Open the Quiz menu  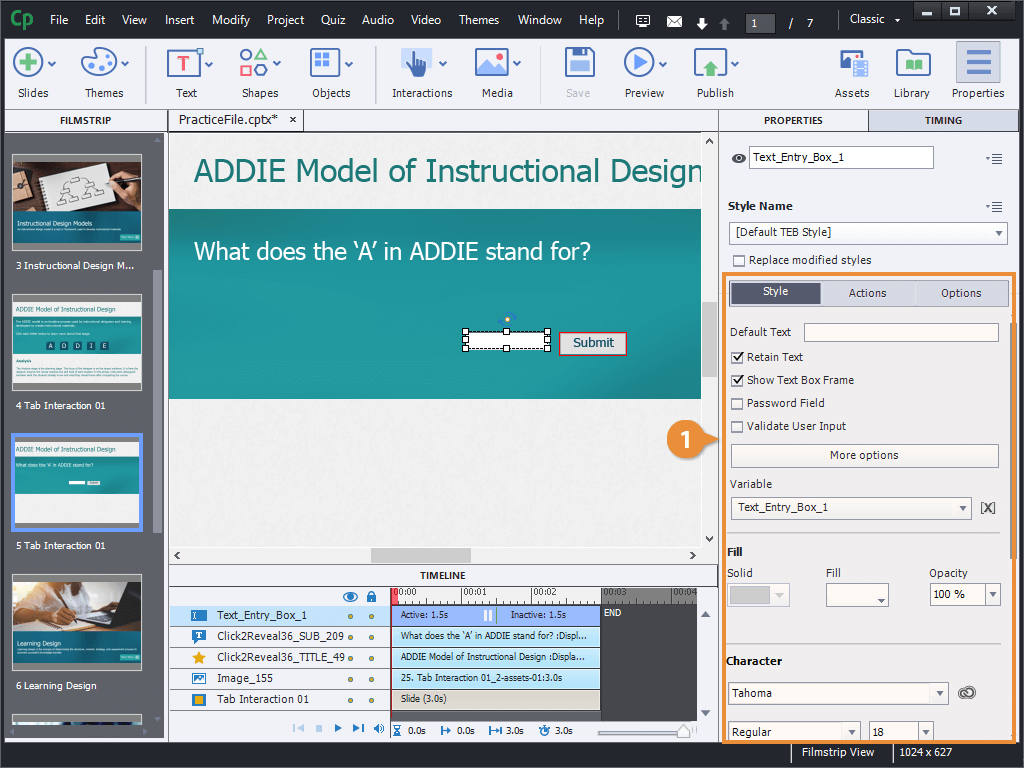333,19
